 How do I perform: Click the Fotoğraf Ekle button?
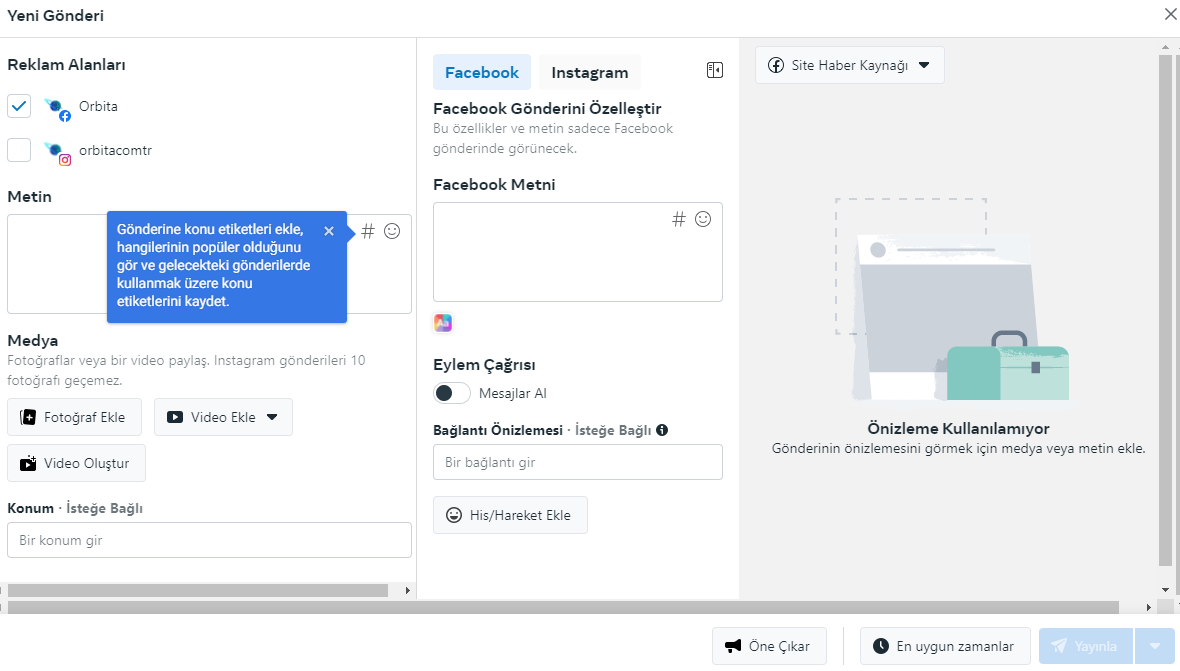pos(75,417)
